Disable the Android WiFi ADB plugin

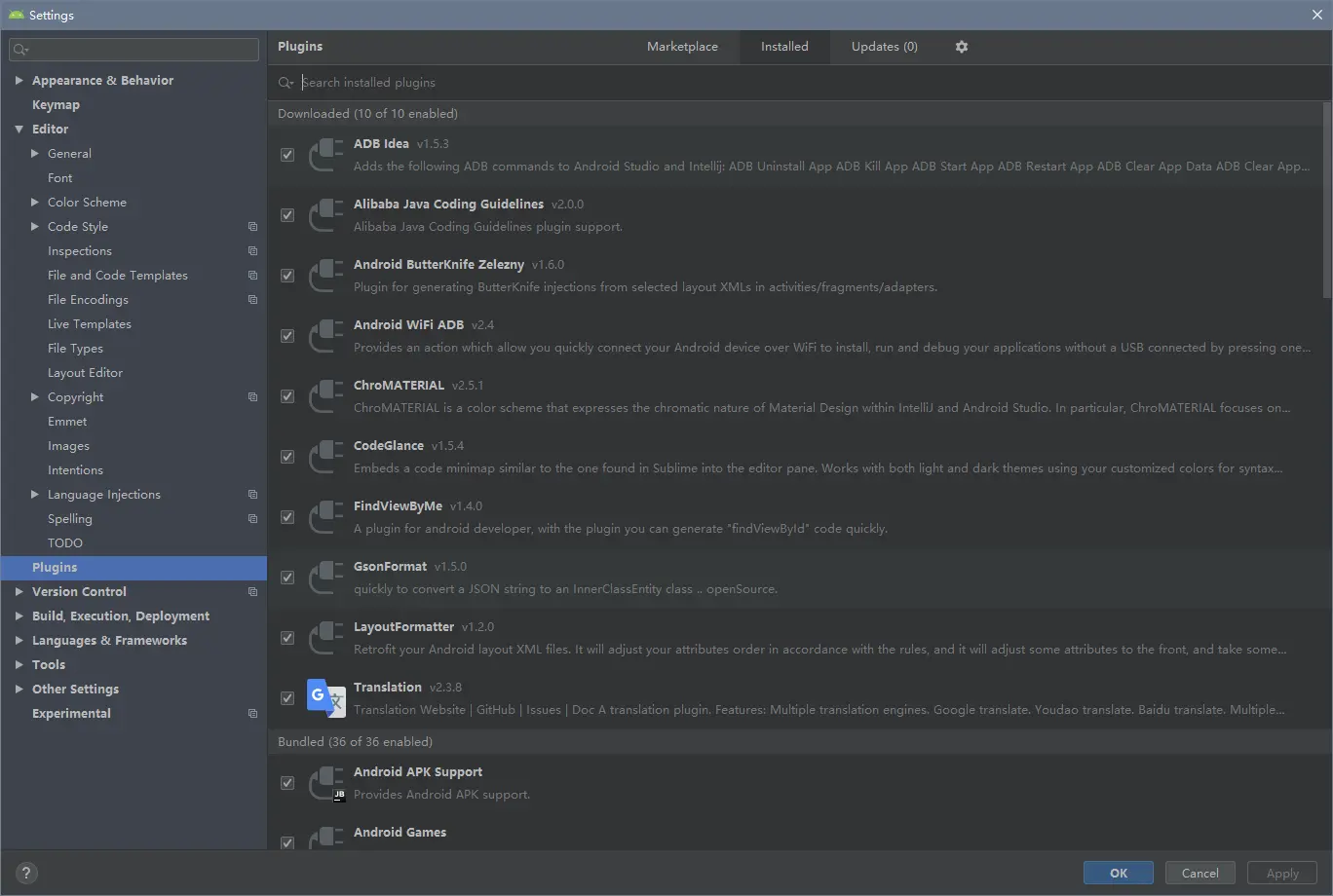click(x=287, y=336)
